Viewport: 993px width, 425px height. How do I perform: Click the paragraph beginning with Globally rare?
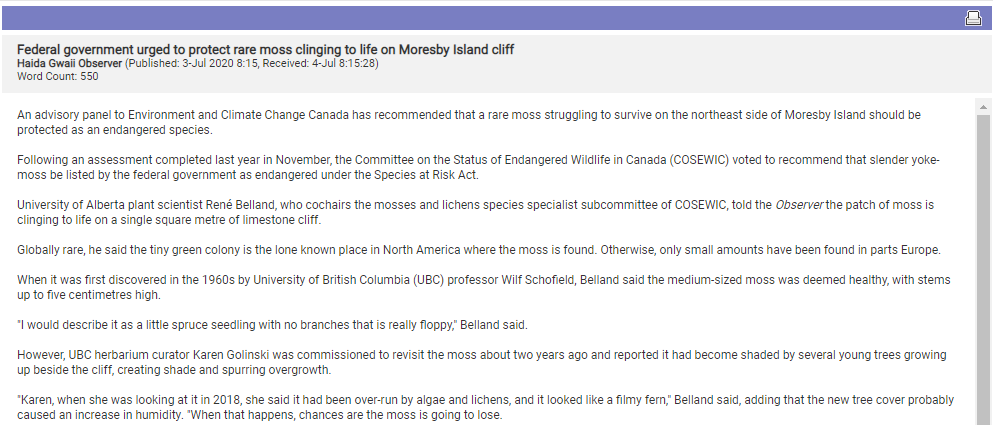coord(479,250)
